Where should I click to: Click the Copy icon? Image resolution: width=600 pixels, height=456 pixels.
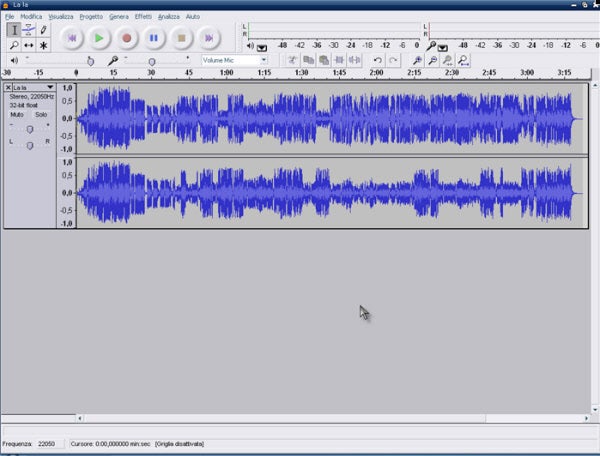(x=308, y=60)
